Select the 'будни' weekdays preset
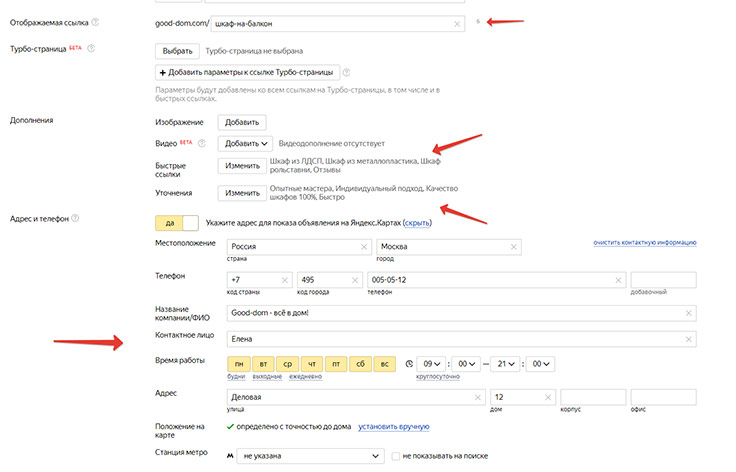Screen dimensions: 736x472 236,377
